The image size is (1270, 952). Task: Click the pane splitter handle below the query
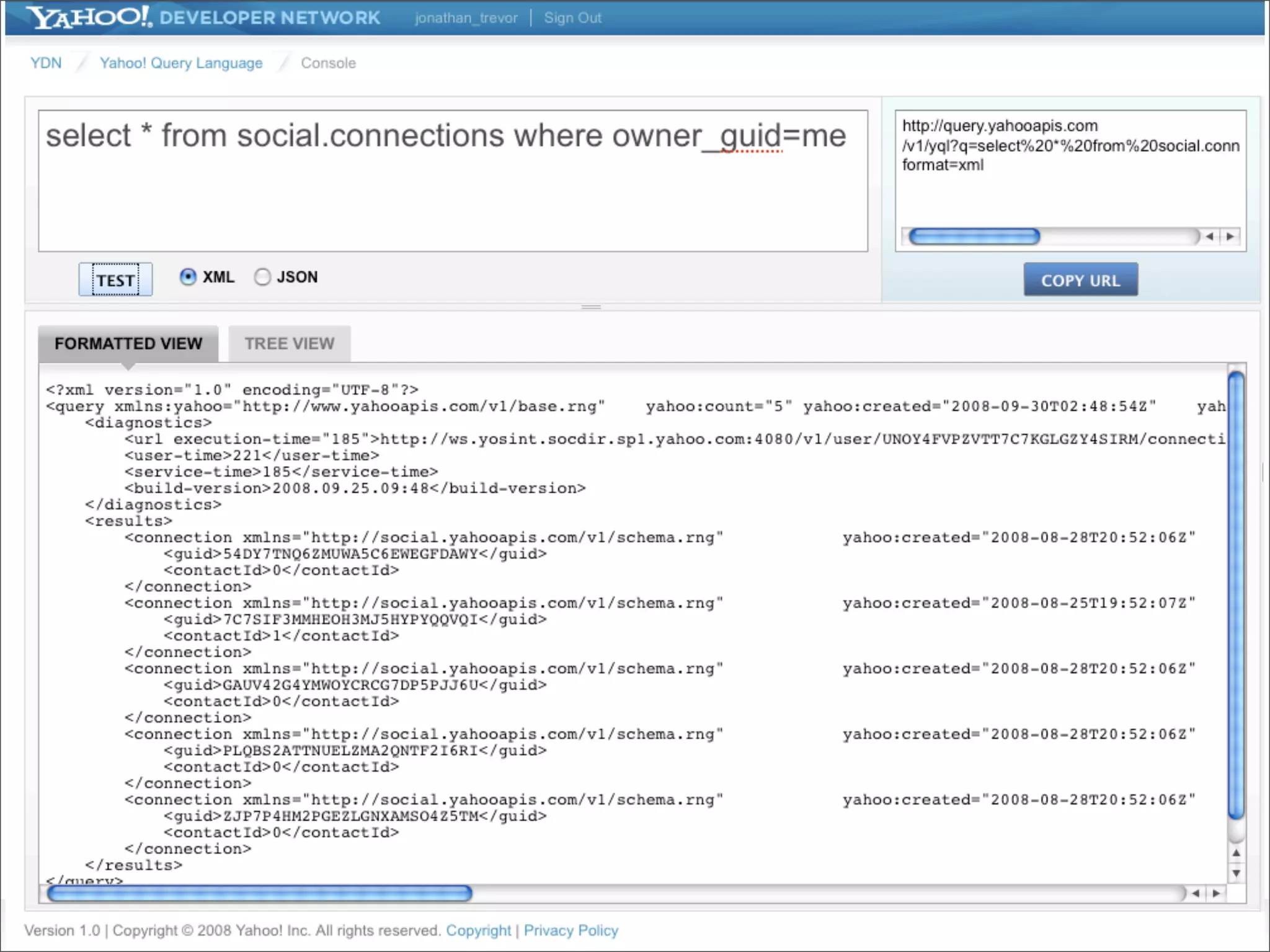click(591, 307)
